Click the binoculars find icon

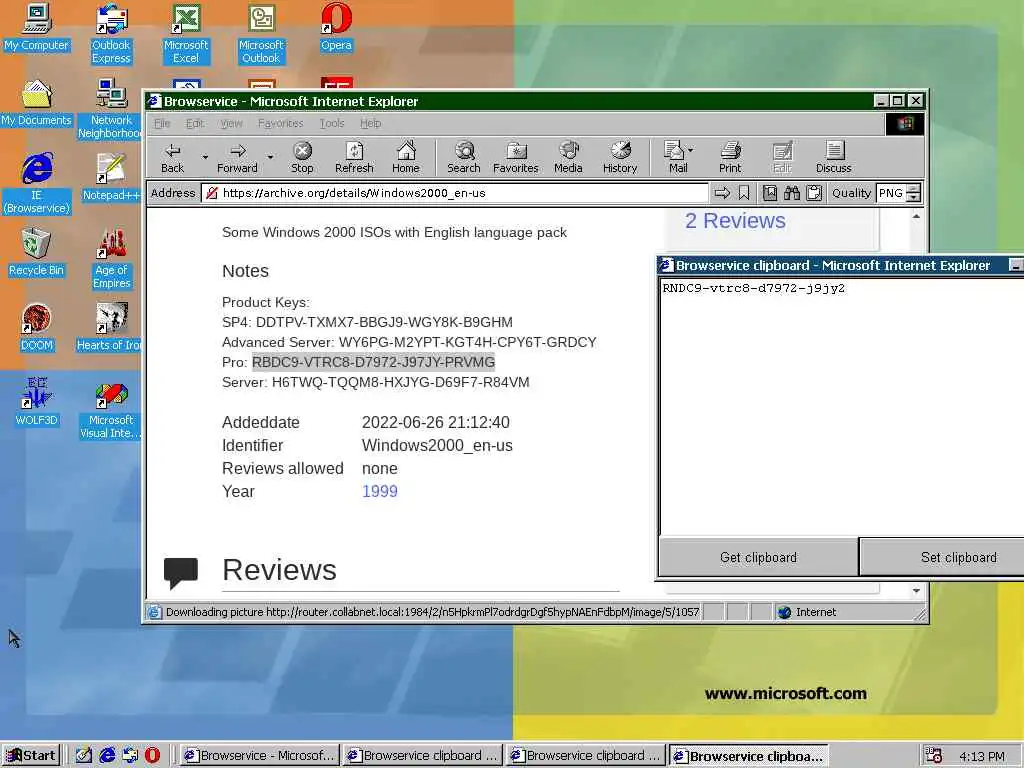click(x=792, y=193)
